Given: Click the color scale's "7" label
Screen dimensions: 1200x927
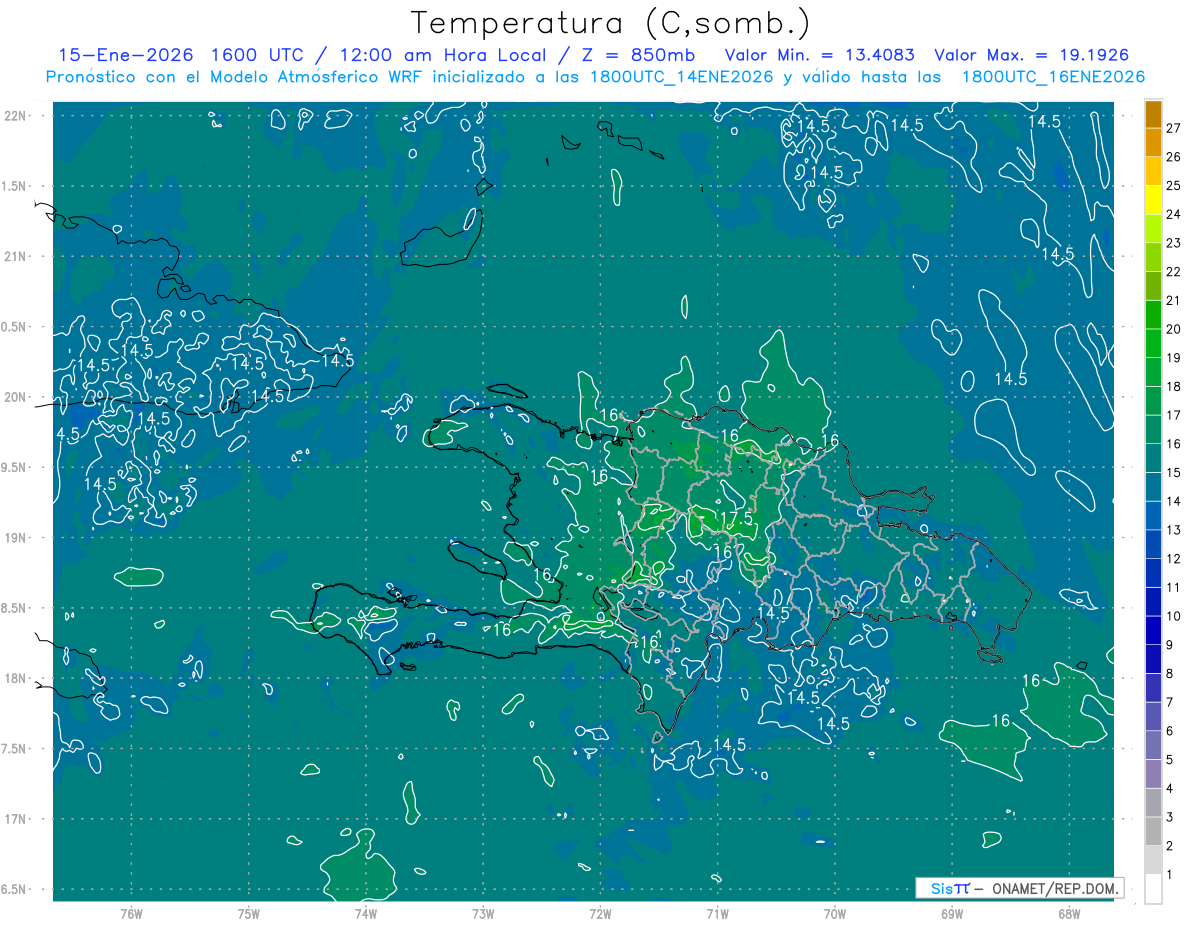Looking at the screenshot, I should pyautogui.click(x=1171, y=702).
